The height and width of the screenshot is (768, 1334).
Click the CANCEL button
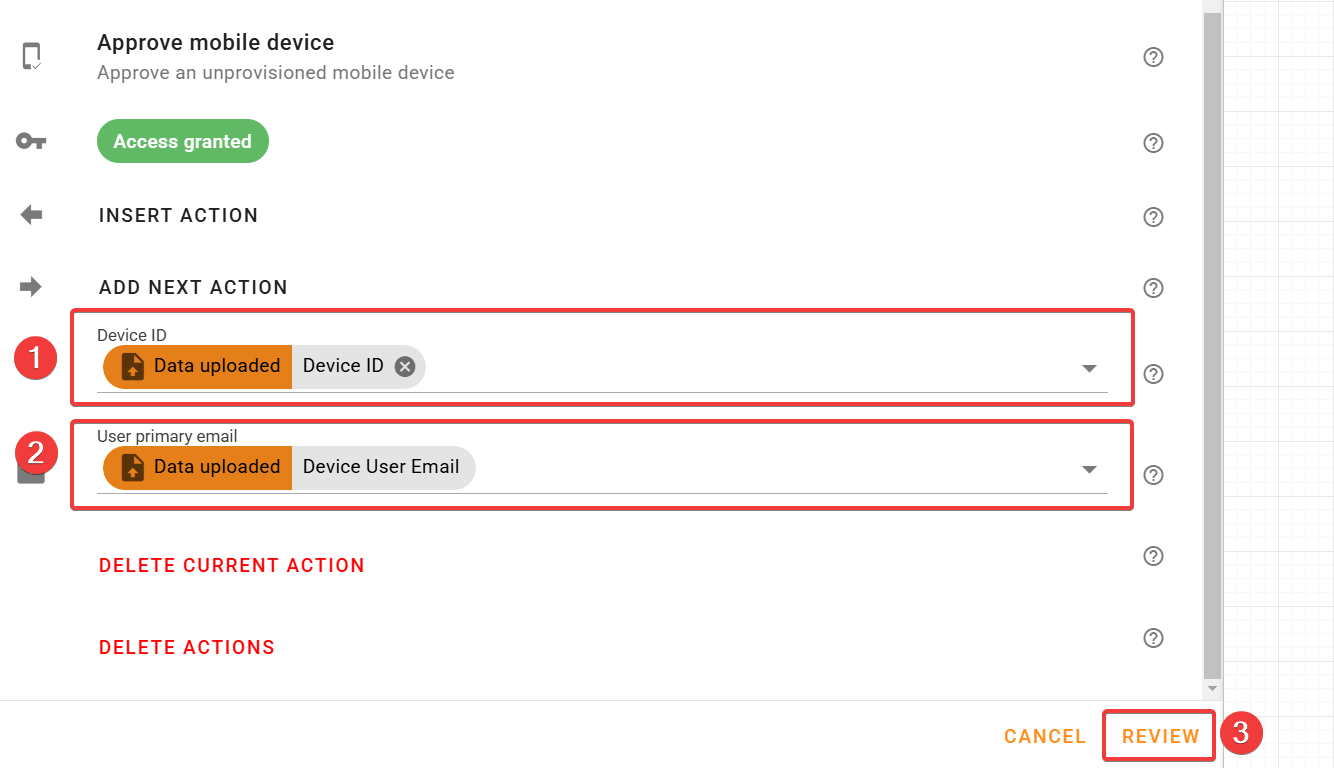pos(1045,736)
